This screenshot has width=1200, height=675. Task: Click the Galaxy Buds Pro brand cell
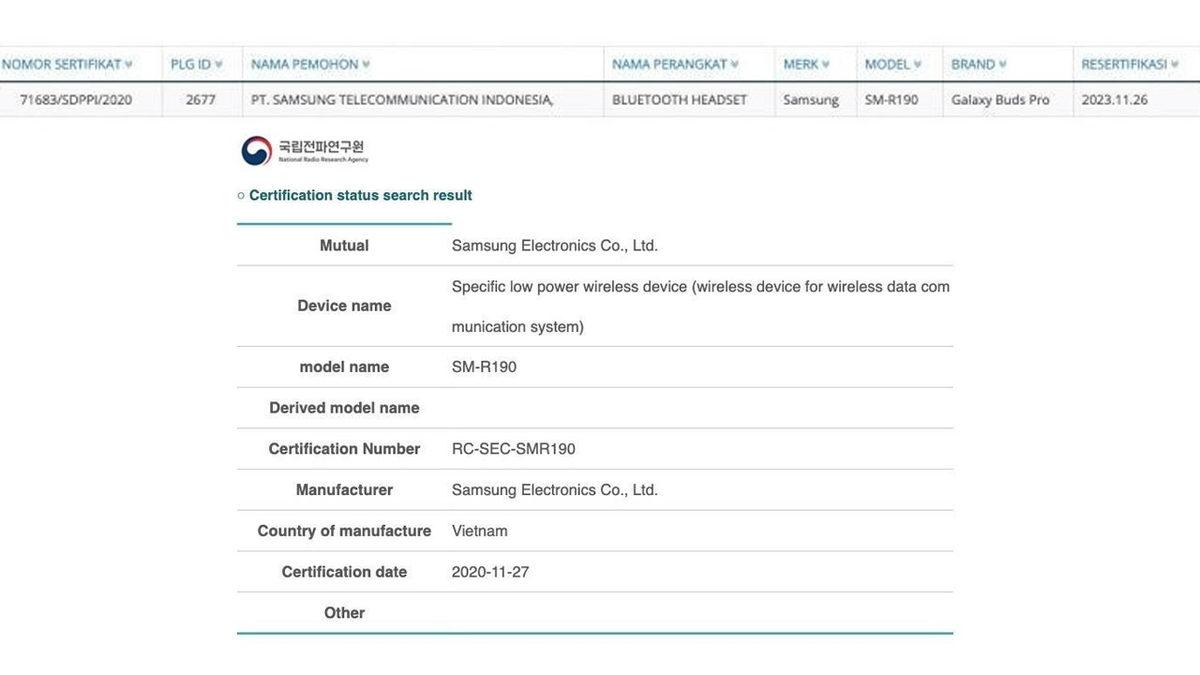[1004, 99]
